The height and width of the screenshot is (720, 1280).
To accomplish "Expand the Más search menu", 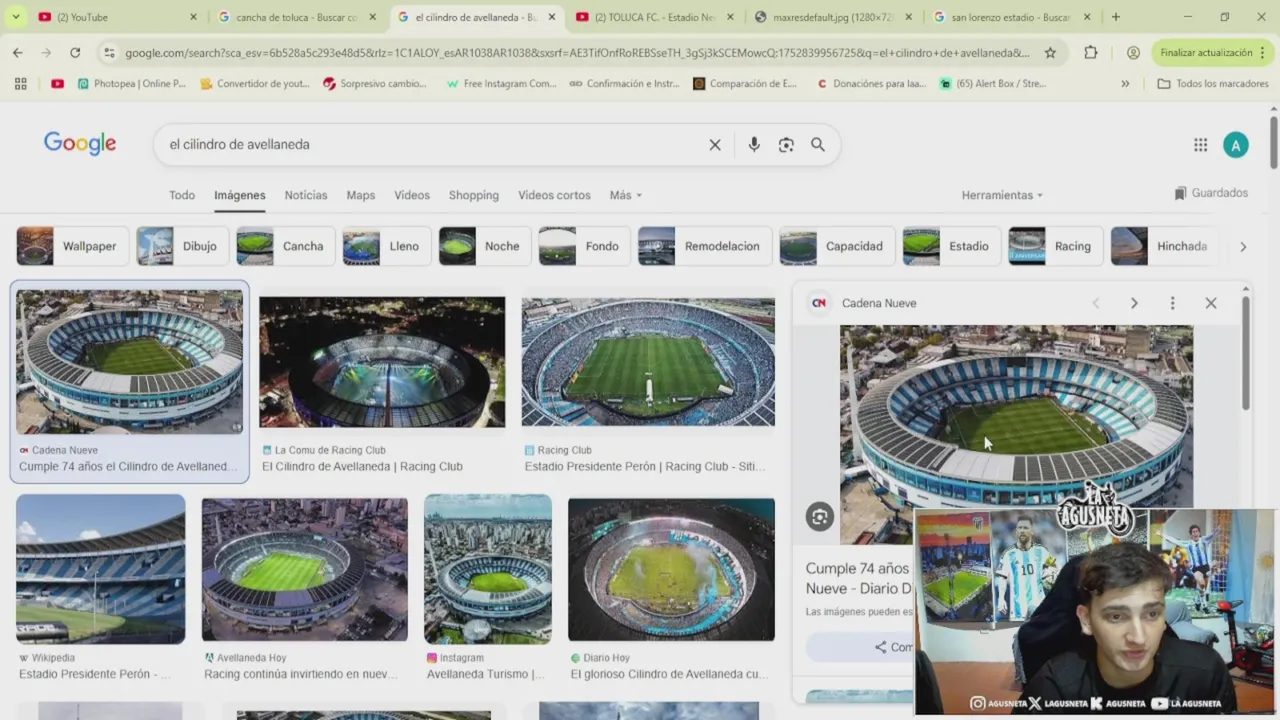I will (x=626, y=195).
